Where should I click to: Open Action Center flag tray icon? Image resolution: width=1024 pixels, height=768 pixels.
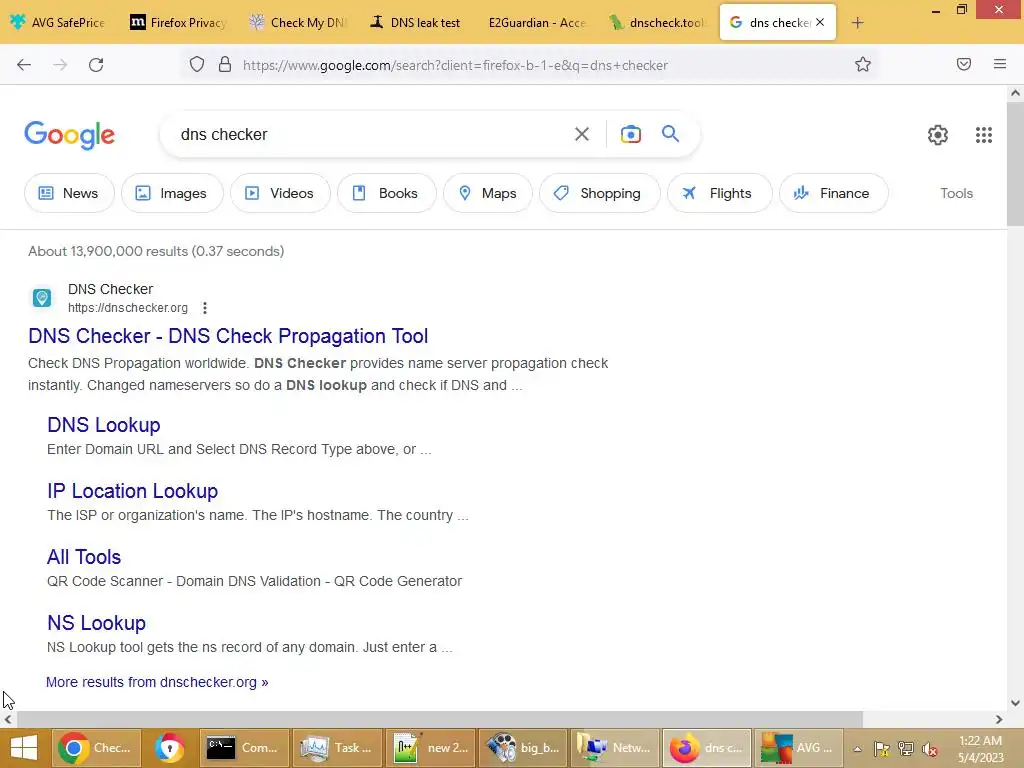[x=882, y=749]
